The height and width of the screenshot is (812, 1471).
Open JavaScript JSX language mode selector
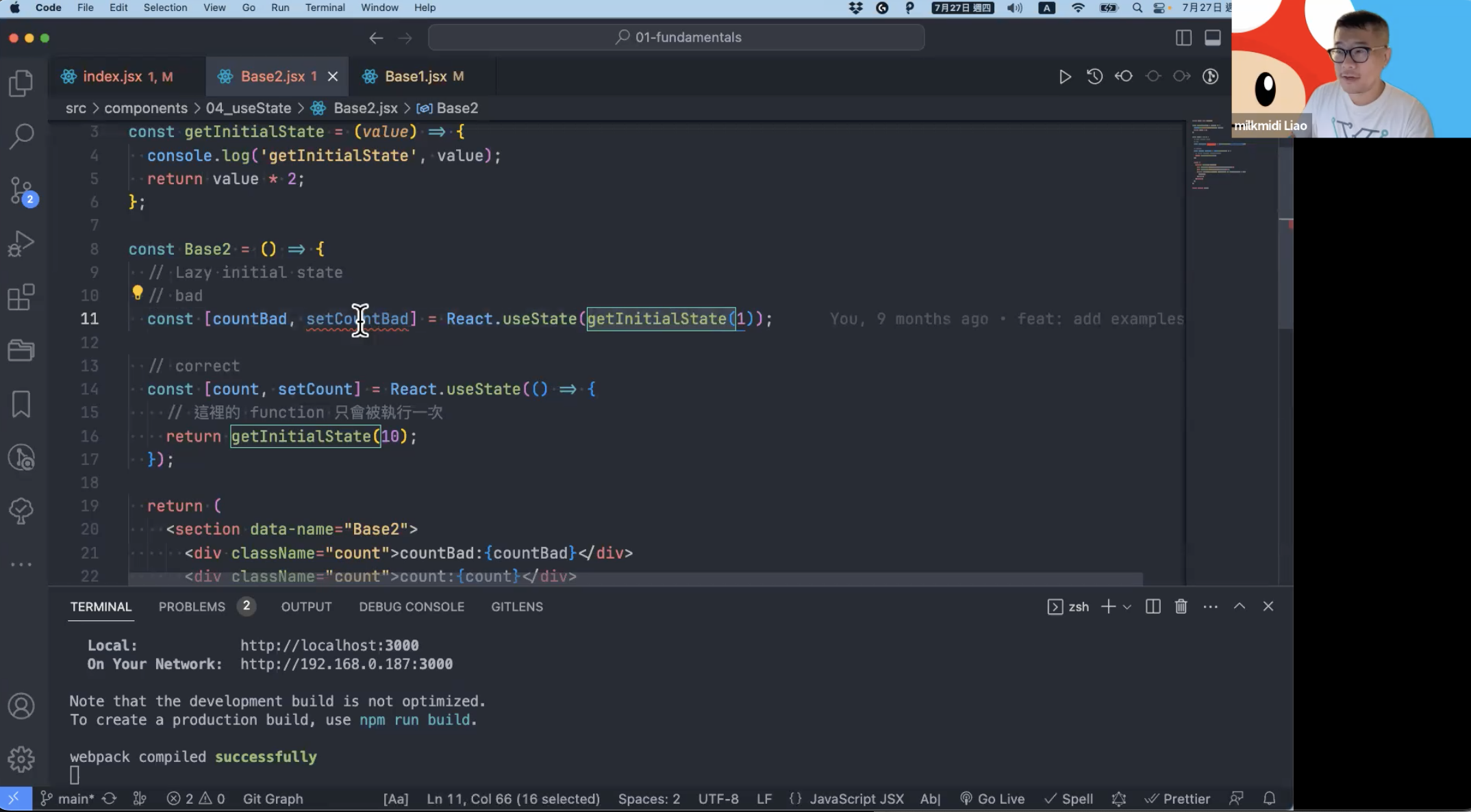click(856, 798)
